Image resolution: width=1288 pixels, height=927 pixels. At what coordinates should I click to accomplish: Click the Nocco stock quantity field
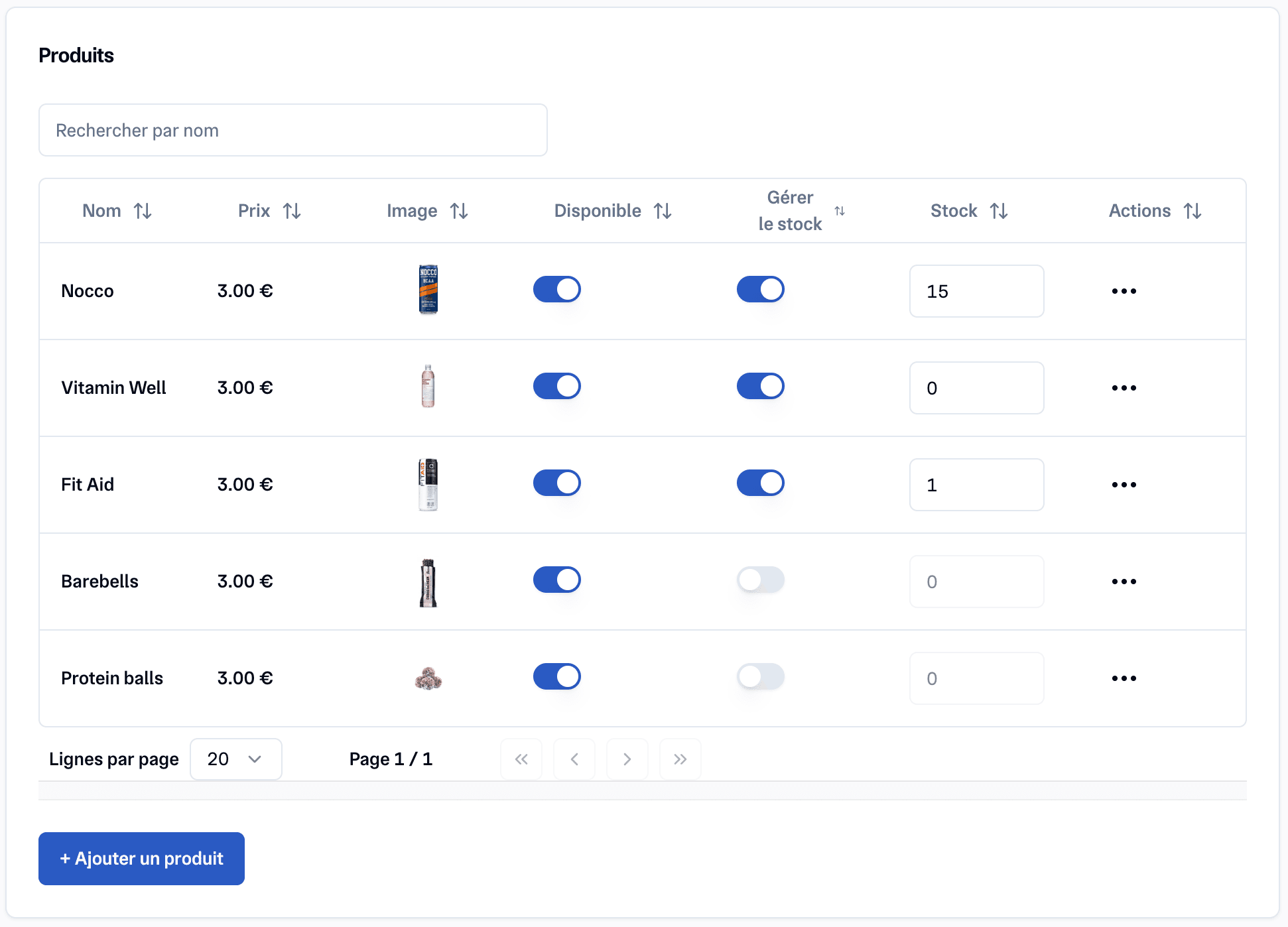[x=976, y=291]
